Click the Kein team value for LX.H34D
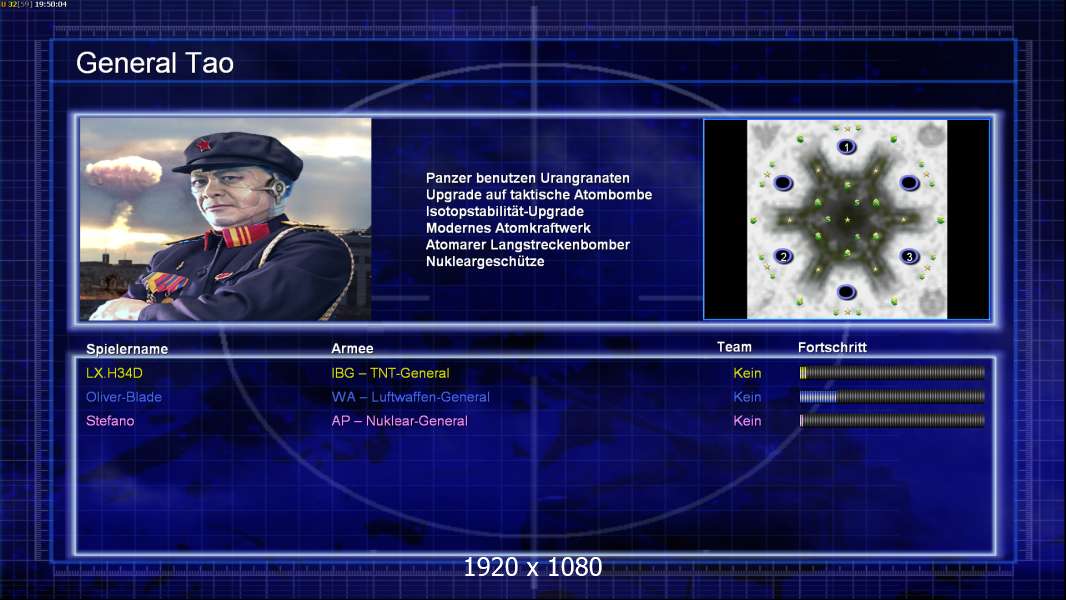The width and height of the screenshot is (1066, 600). coord(747,373)
